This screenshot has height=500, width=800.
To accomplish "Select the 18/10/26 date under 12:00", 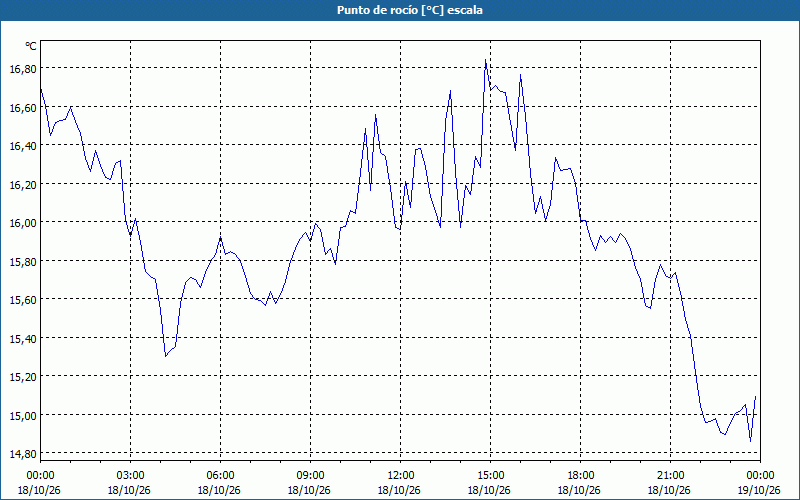I will 399,490.
